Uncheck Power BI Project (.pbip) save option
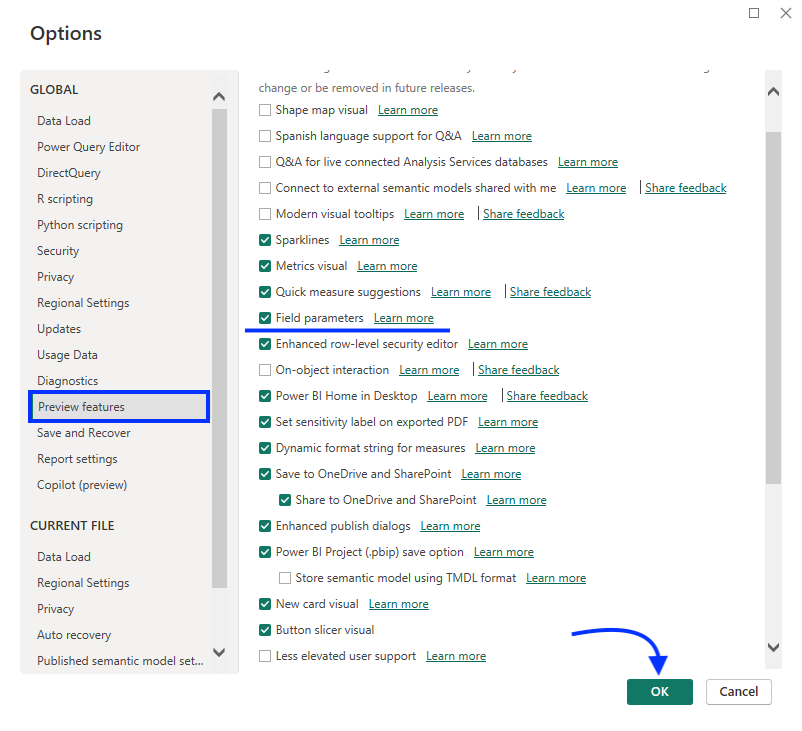802x731 pixels. click(264, 552)
